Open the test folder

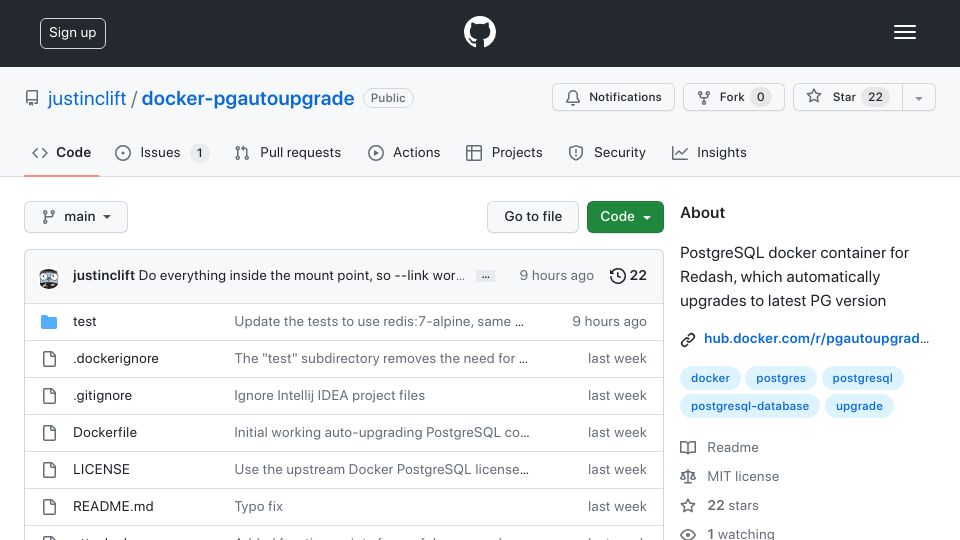[x=84, y=321]
